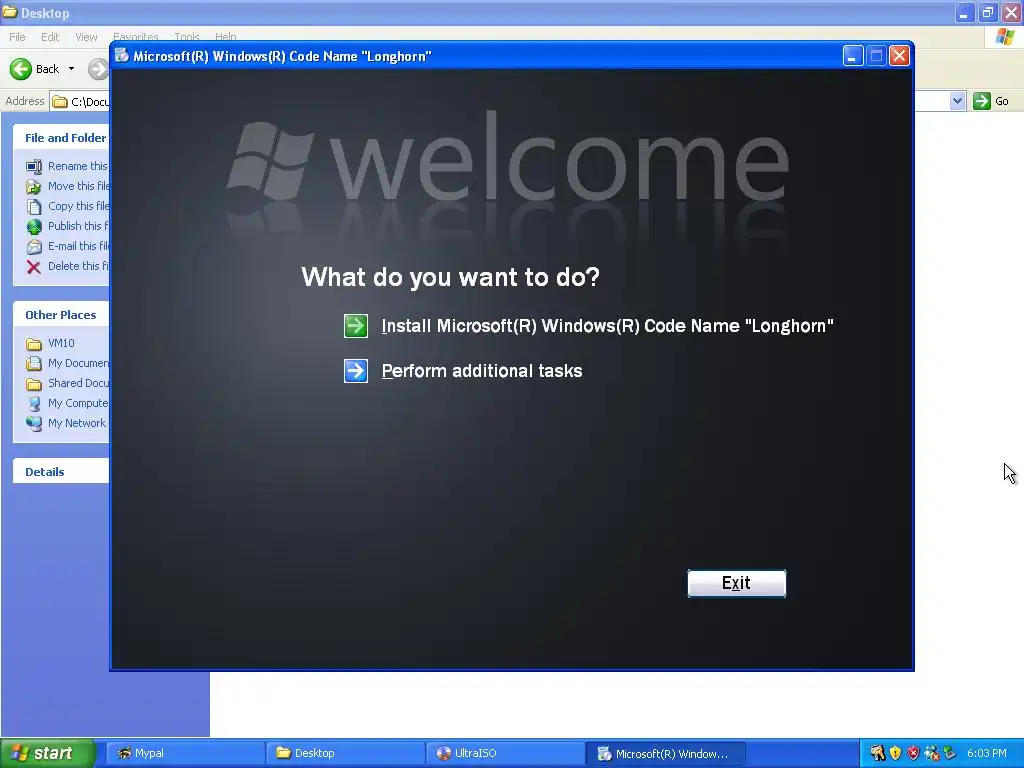Click Copy this file task icon
The height and width of the screenshot is (768, 1024).
34,206
